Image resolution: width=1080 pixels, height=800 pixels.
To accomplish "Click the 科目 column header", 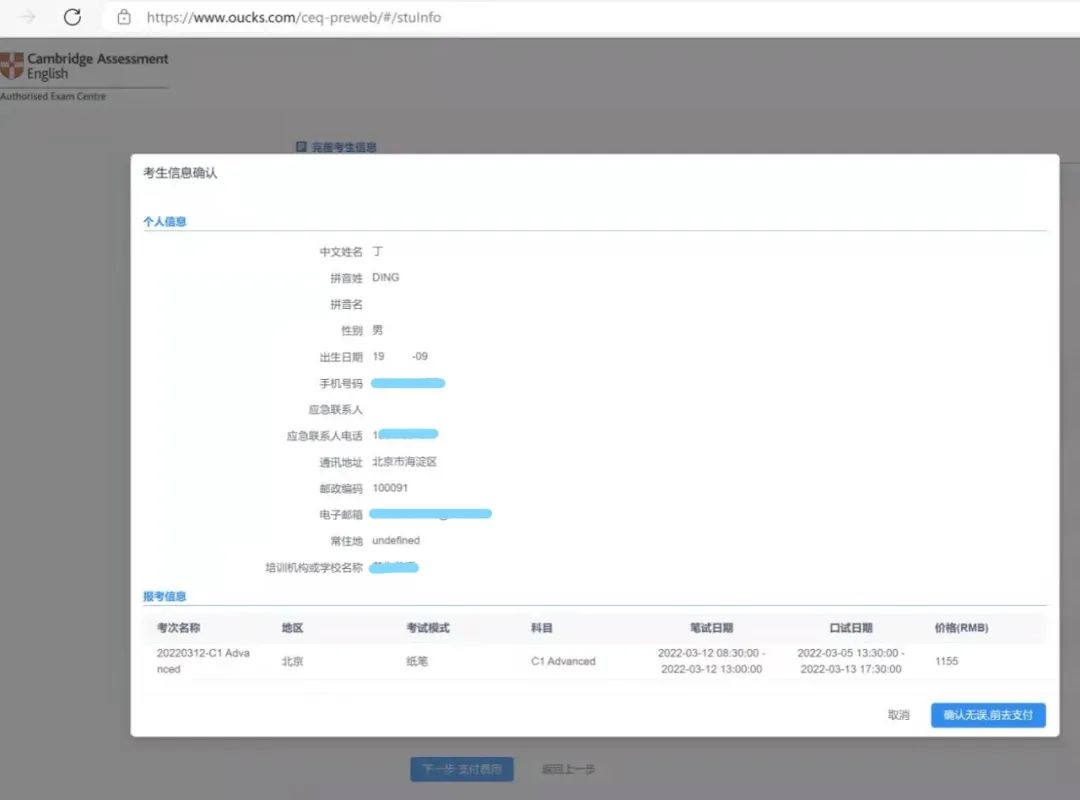I will [x=542, y=628].
